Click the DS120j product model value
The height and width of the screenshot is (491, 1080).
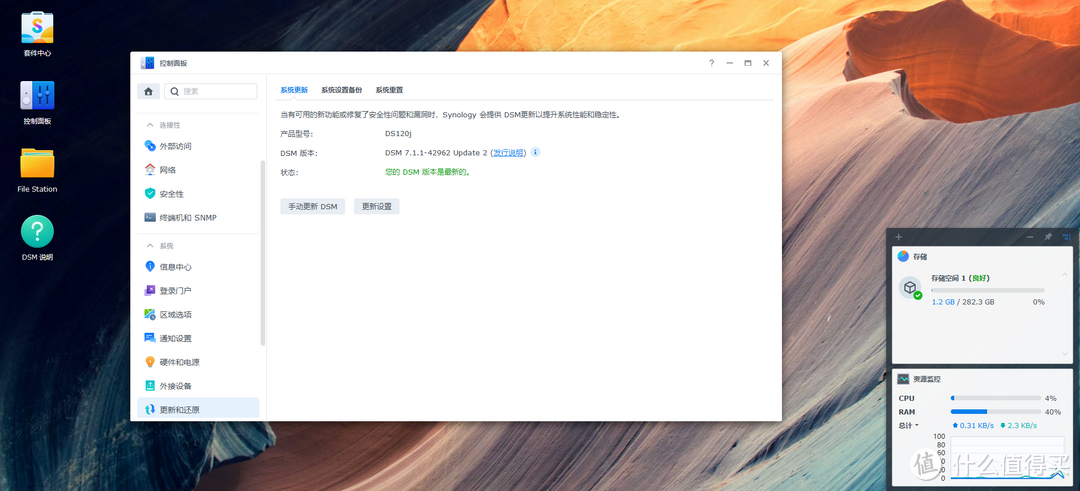tap(398, 134)
